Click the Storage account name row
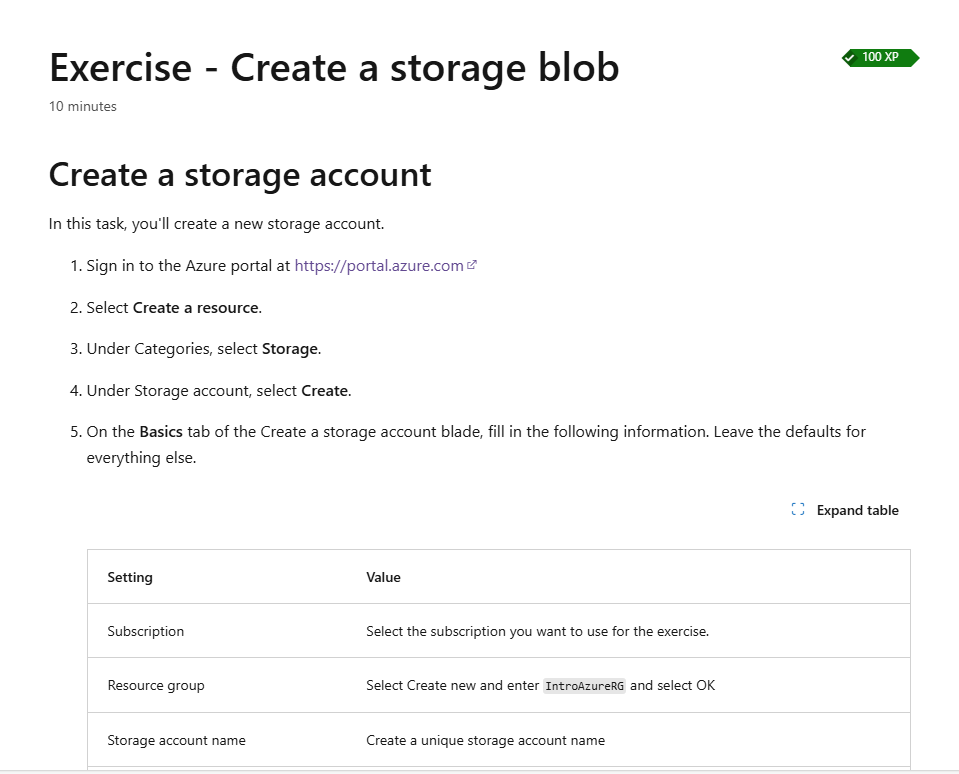 tap(176, 740)
